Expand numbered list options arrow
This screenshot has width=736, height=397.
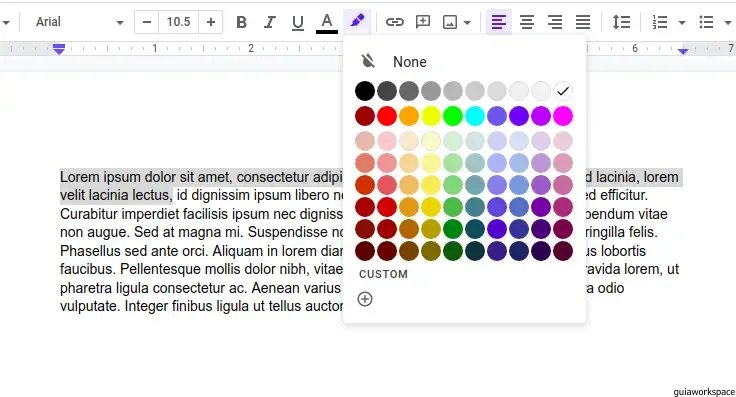(682, 23)
